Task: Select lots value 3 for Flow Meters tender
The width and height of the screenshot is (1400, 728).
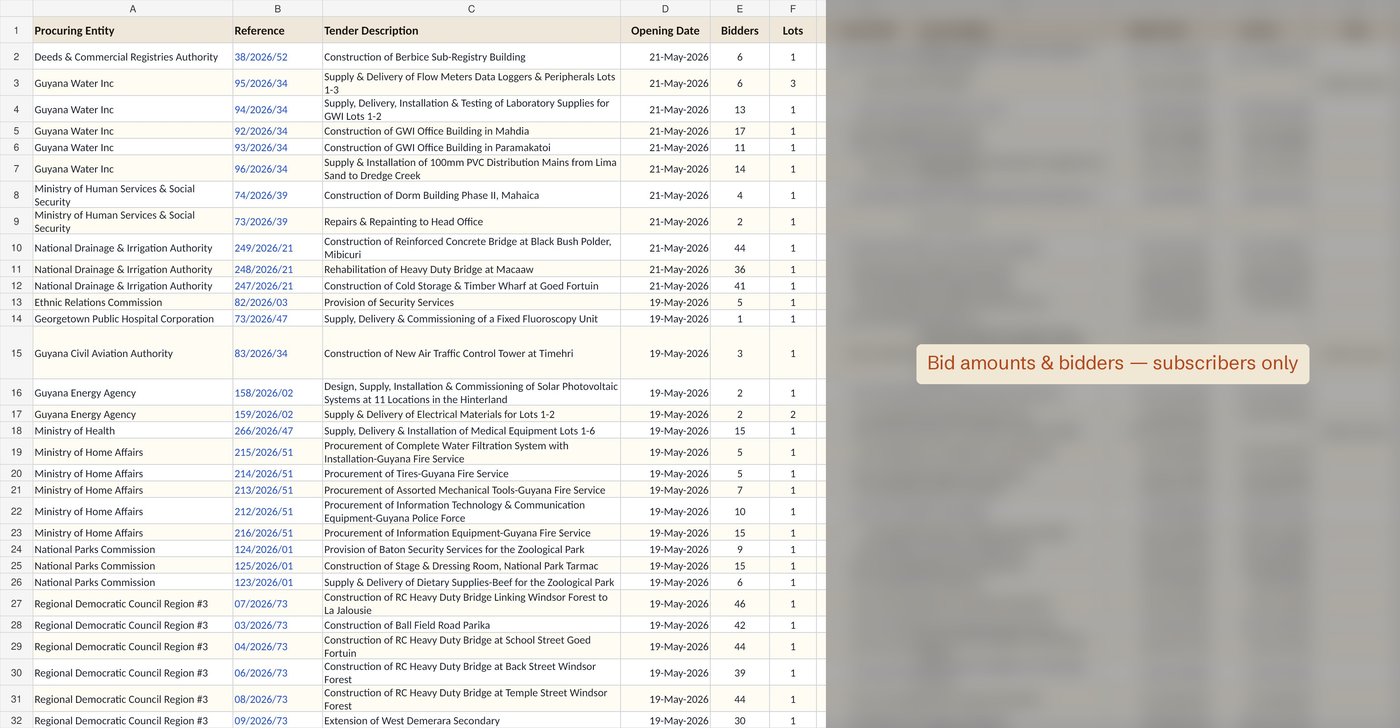Action: tap(793, 83)
